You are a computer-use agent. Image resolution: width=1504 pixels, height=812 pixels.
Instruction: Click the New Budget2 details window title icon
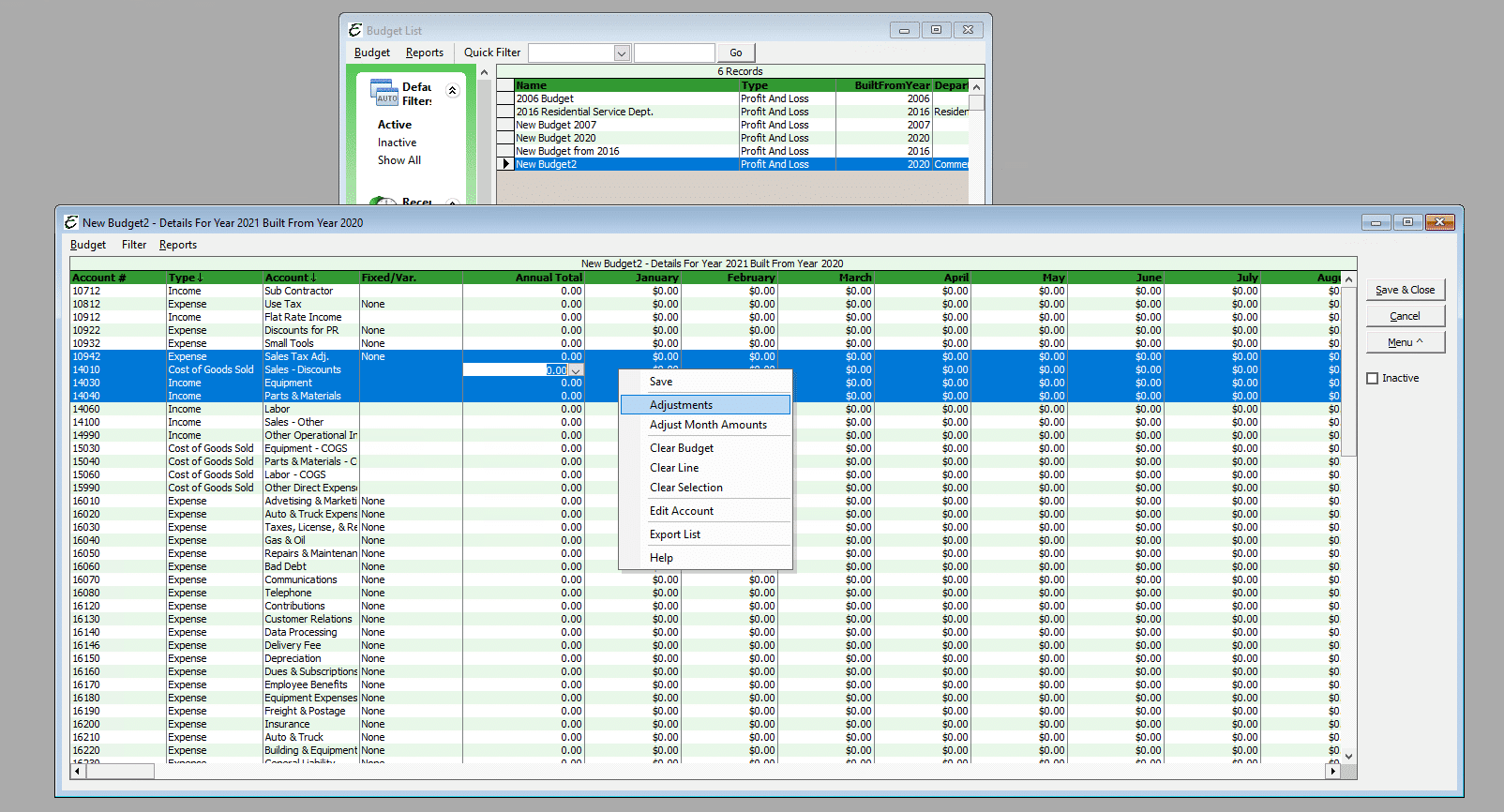(x=71, y=222)
